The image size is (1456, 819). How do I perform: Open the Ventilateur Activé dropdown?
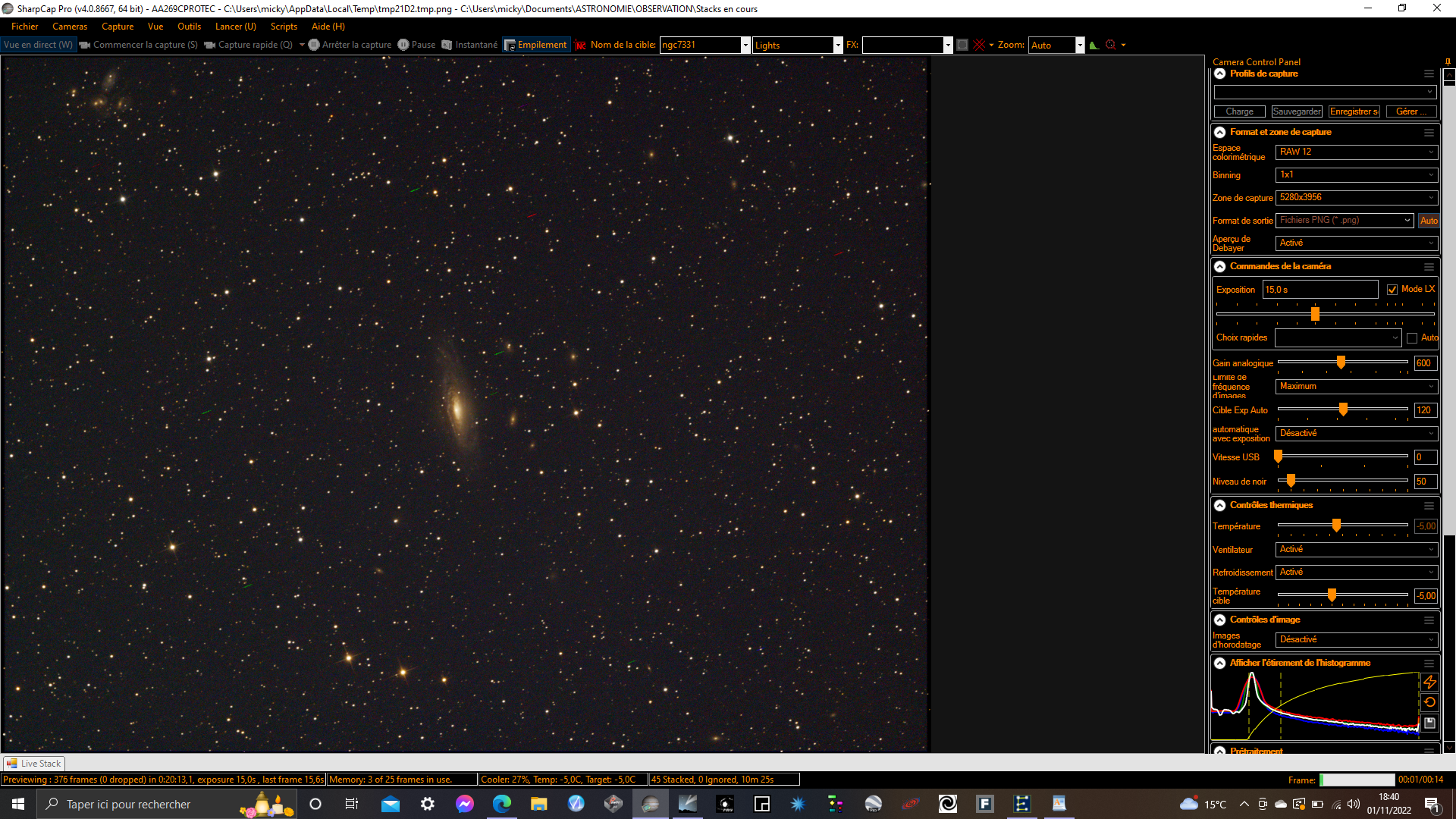point(1357,549)
